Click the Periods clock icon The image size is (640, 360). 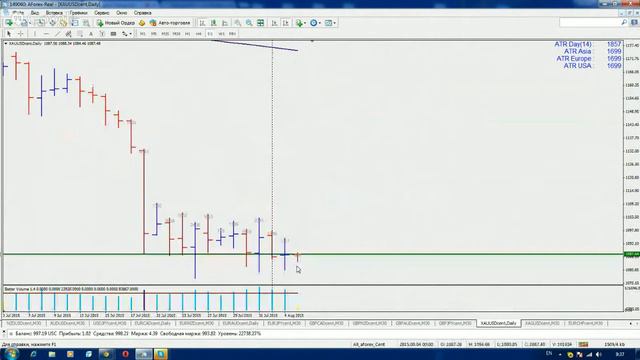tap(313, 23)
